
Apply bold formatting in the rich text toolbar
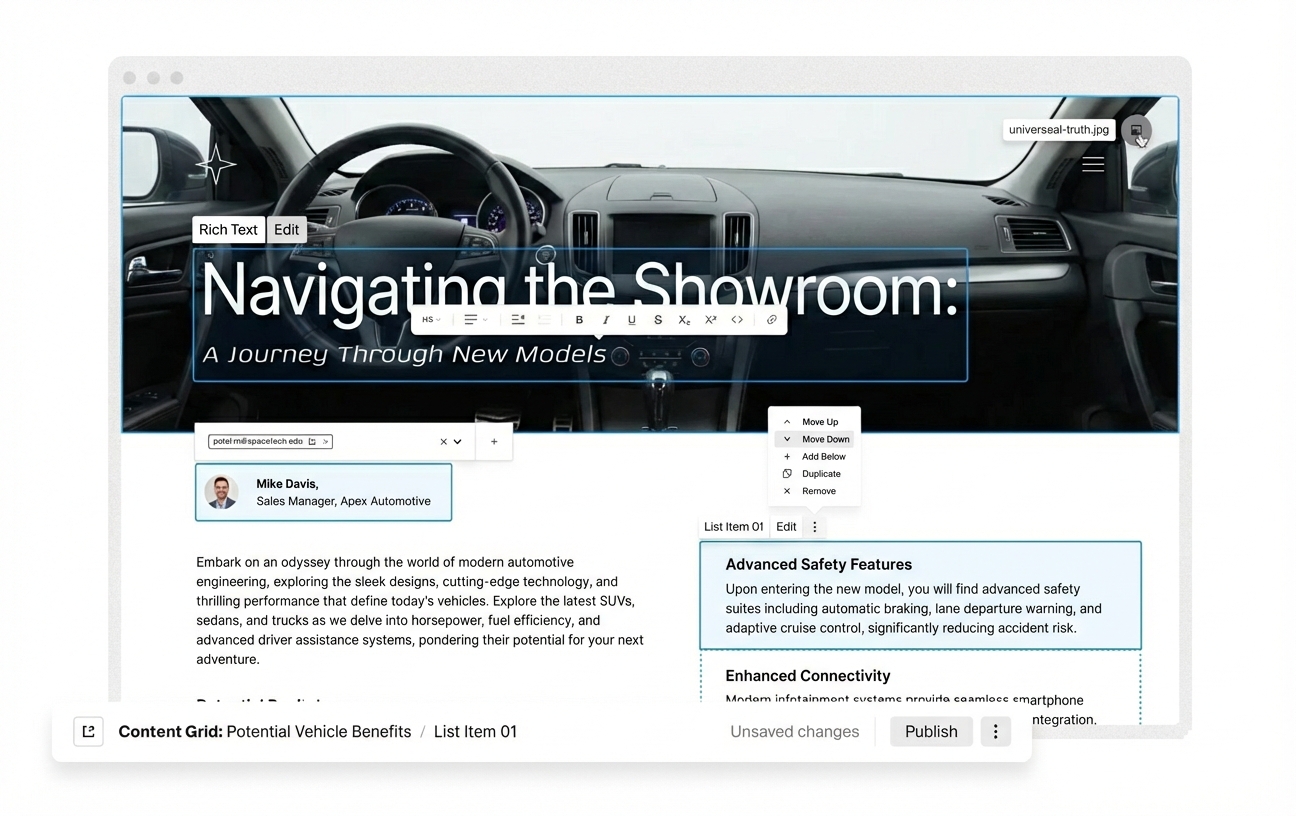point(579,319)
